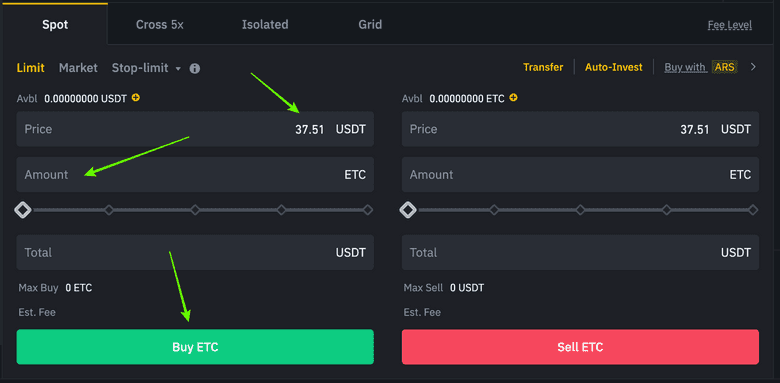Open the Grid trading tab
Viewport: 780px width, 383px height.
click(x=370, y=24)
